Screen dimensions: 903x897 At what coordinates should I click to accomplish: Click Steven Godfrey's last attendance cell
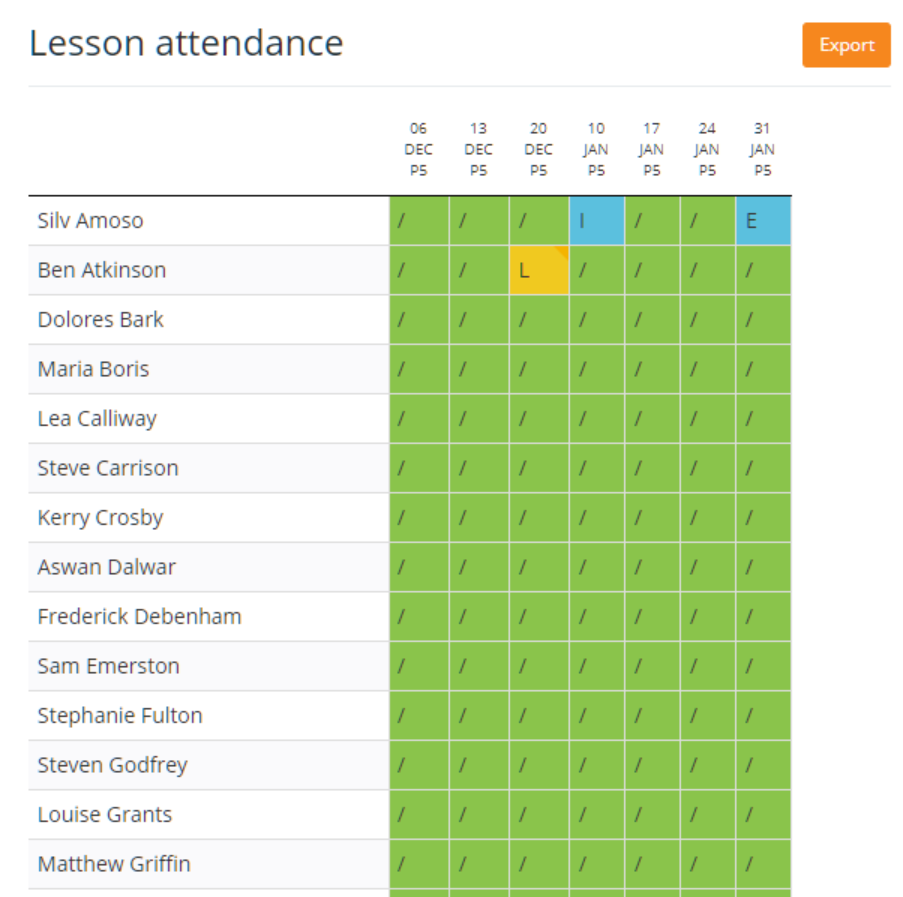763,764
